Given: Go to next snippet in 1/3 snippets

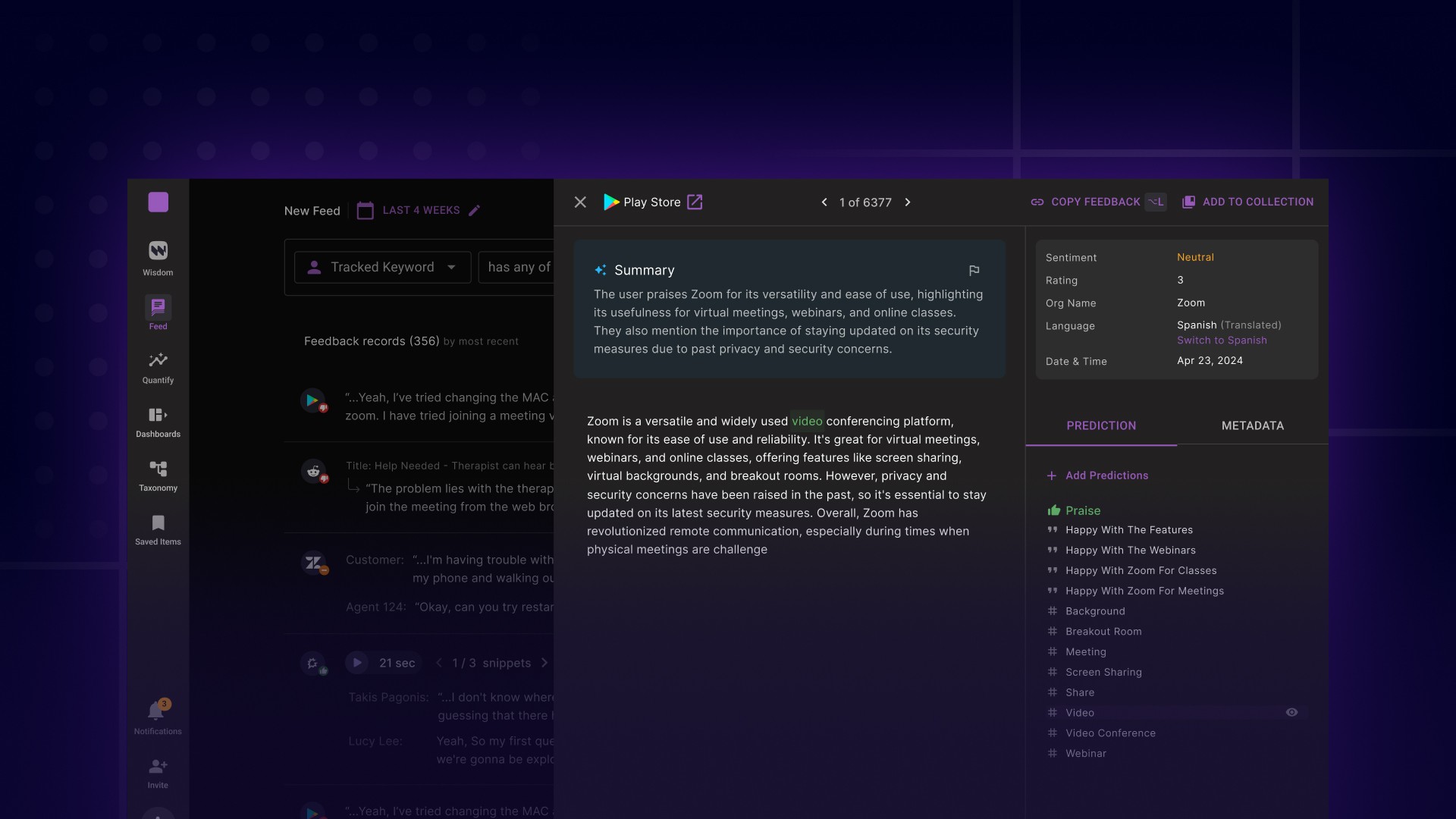Looking at the screenshot, I should (544, 663).
